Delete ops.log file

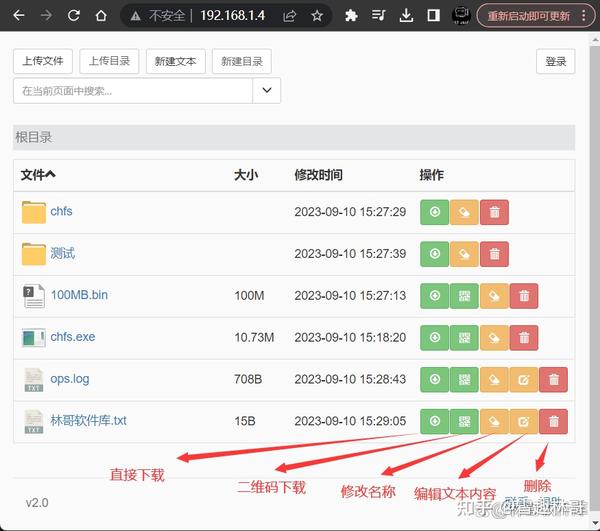point(553,380)
